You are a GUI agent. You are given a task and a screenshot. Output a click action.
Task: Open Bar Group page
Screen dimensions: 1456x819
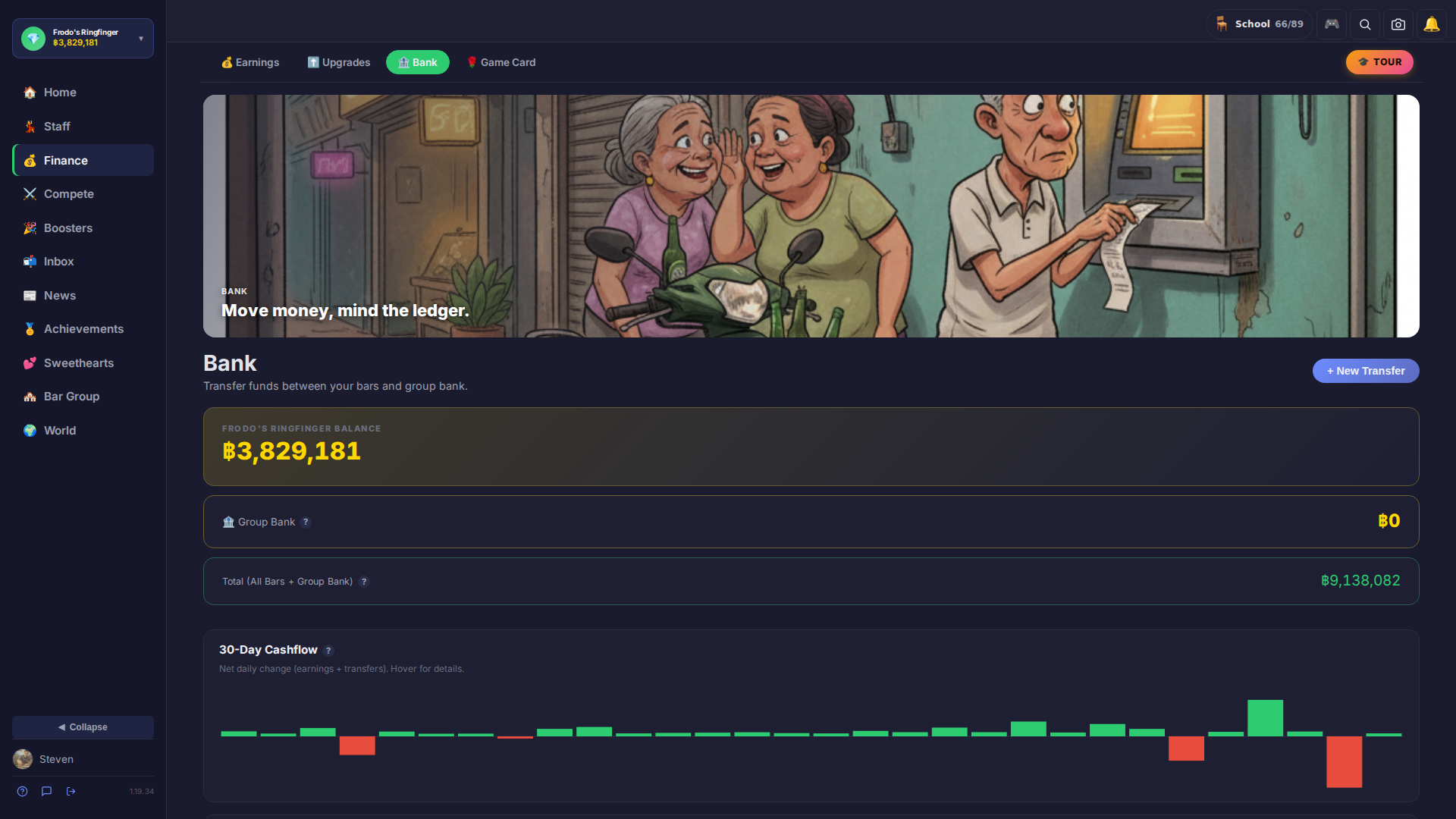tap(83, 397)
